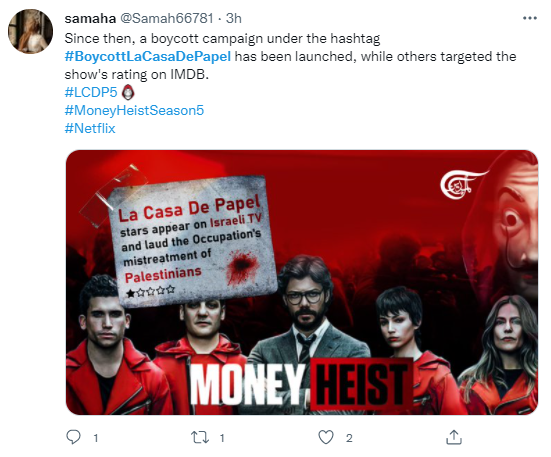Click the Dali mask emoji after #LCDP5
Viewport: 551px width, 457px height.
pos(128,92)
